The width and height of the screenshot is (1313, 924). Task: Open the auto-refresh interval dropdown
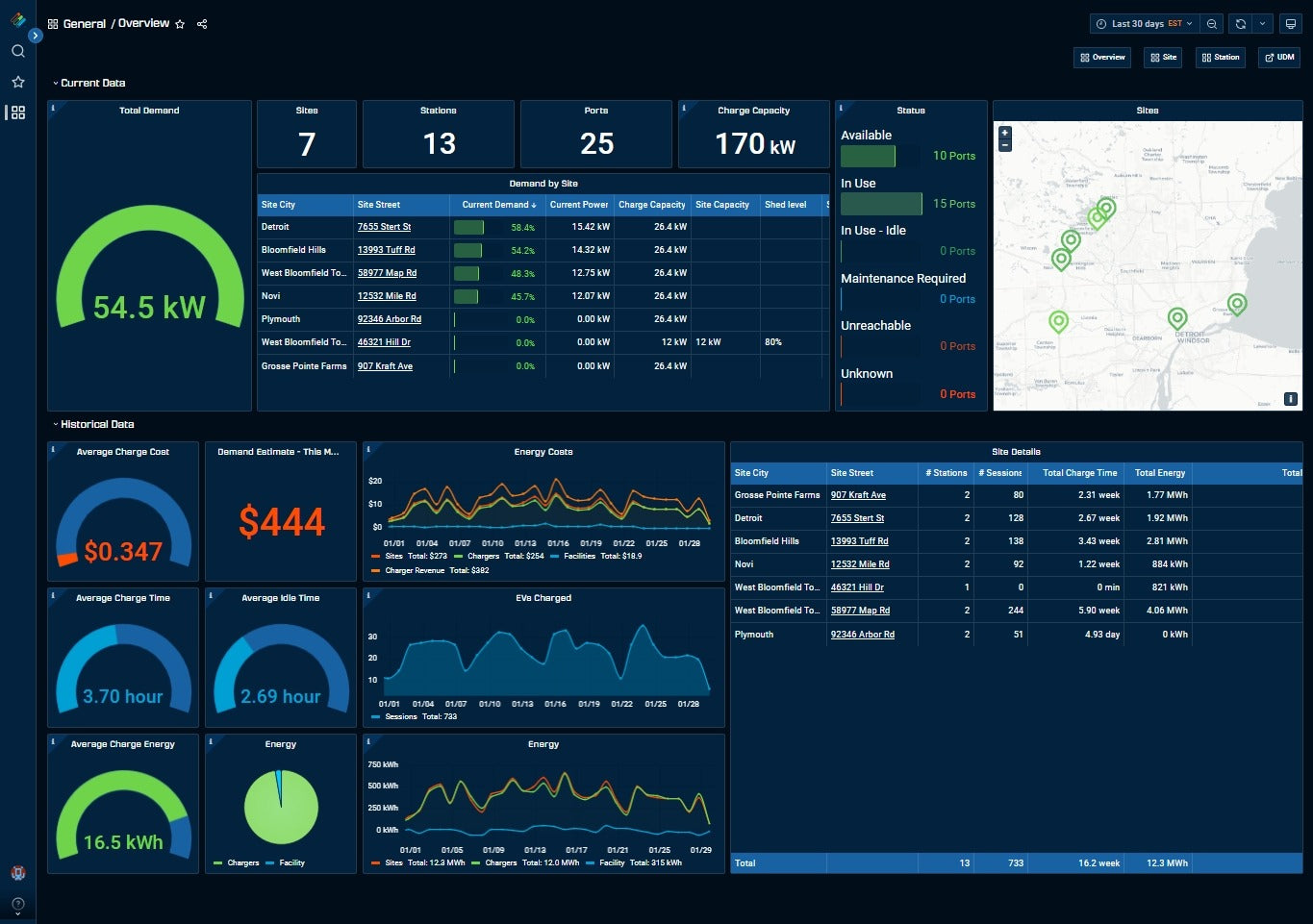point(1265,23)
